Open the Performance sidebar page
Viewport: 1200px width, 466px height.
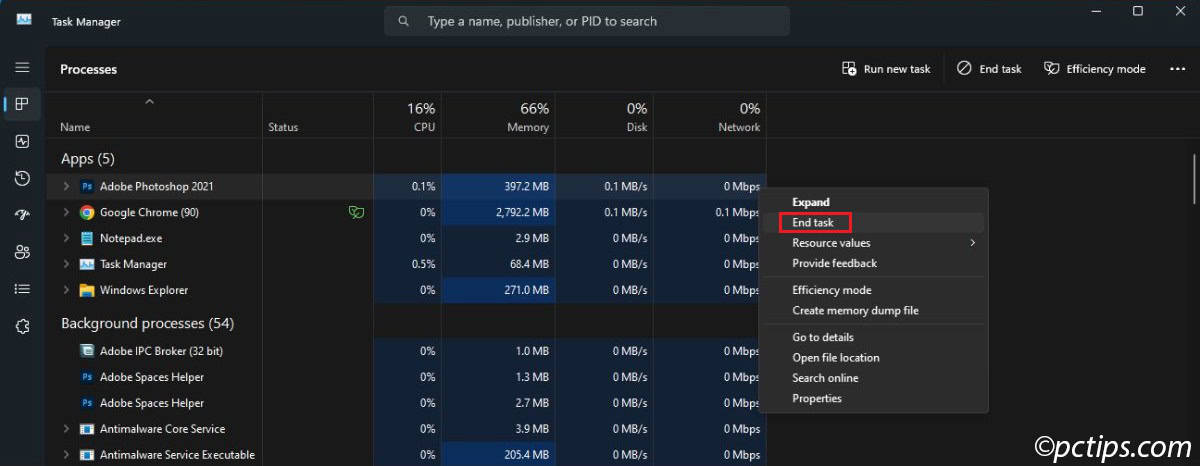[22, 141]
